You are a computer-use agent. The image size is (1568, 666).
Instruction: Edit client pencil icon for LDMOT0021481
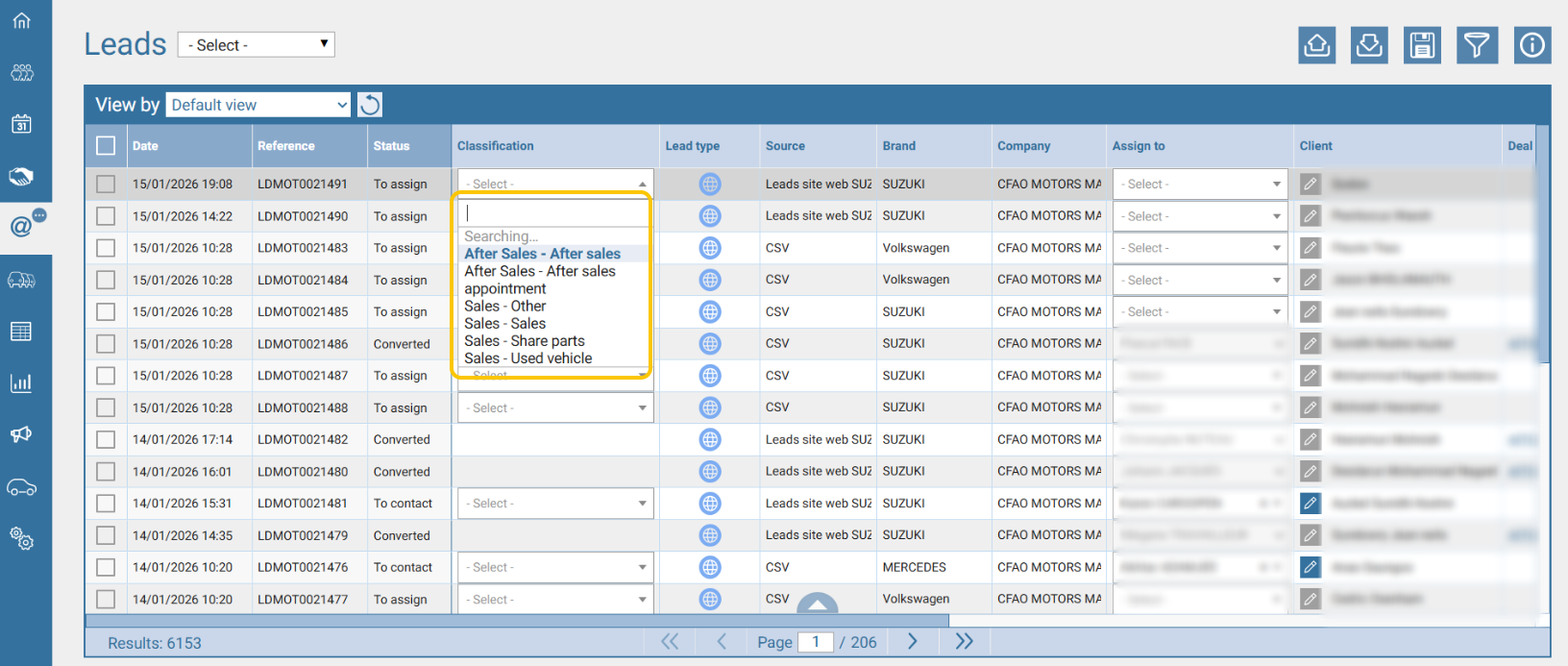click(1311, 503)
